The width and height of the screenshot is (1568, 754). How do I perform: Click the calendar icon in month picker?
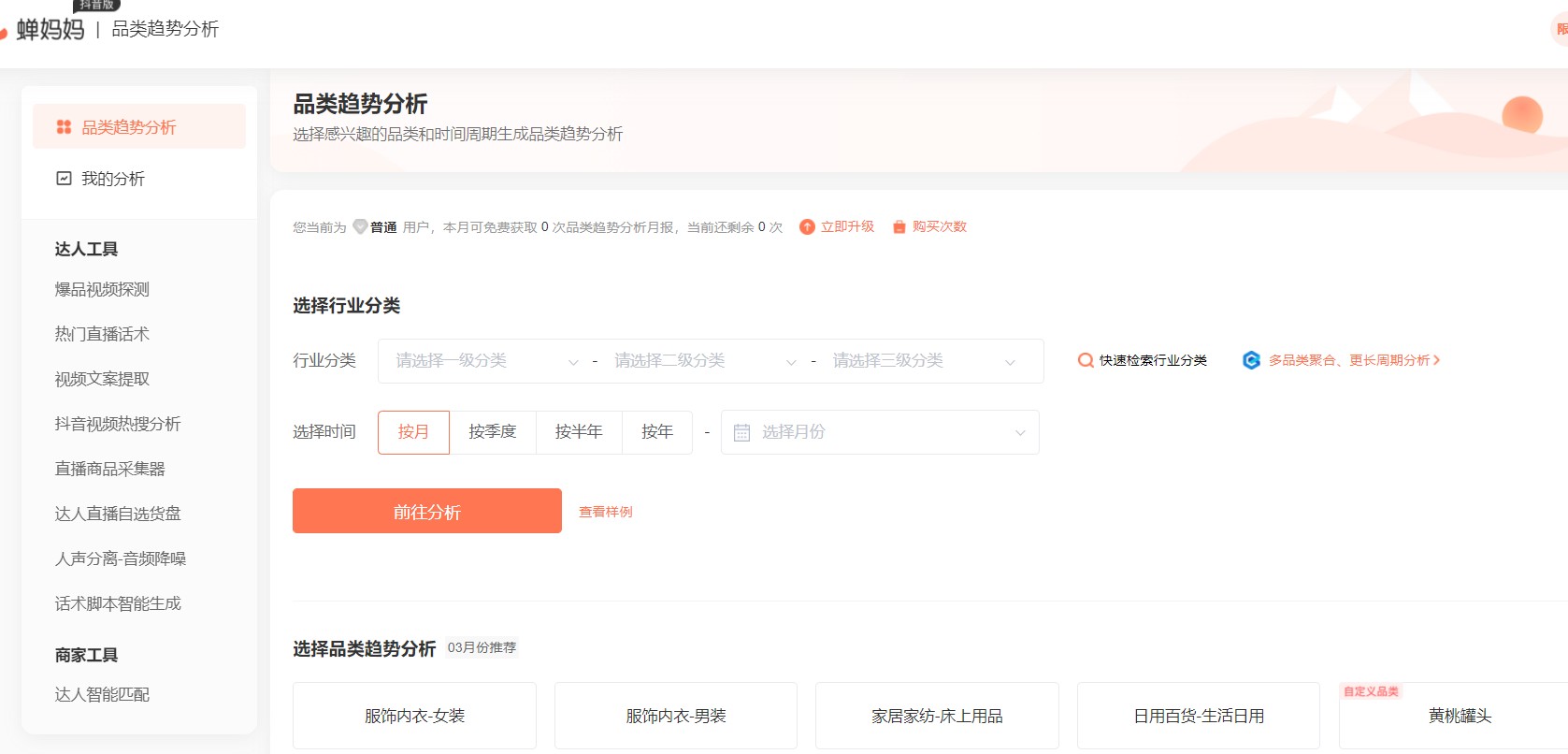click(x=741, y=432)
